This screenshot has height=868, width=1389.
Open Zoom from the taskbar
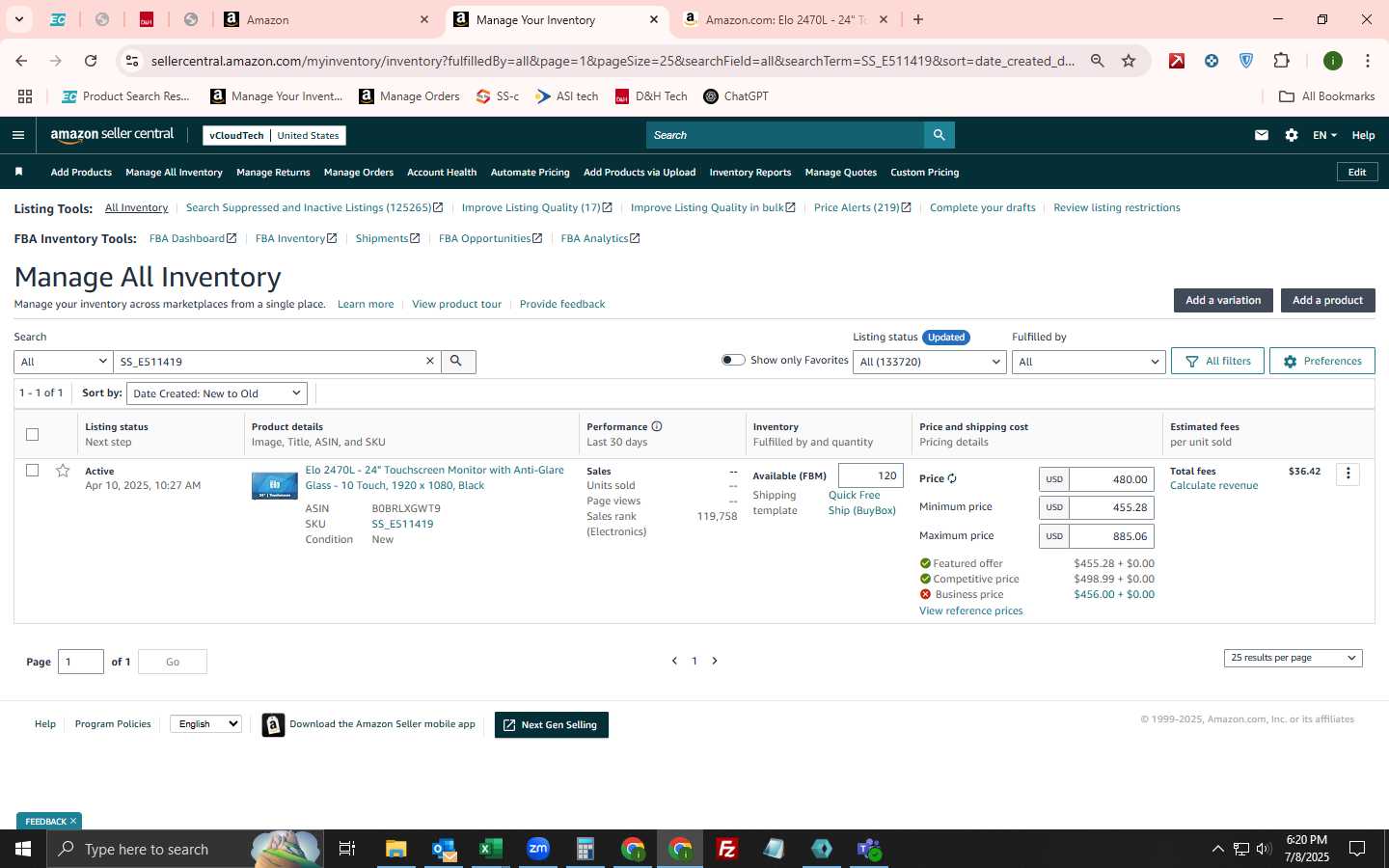point(538,849)
